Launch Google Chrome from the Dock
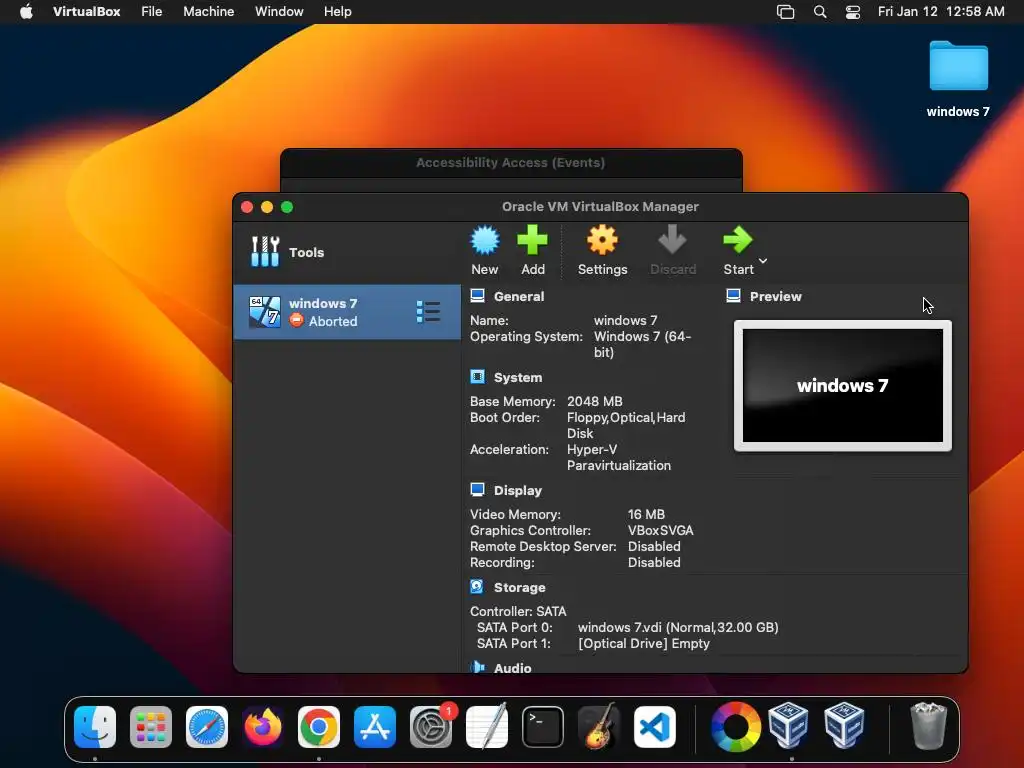Image resolution: width=1024 pixels, height=768 pixels. [x=319, y=726]
